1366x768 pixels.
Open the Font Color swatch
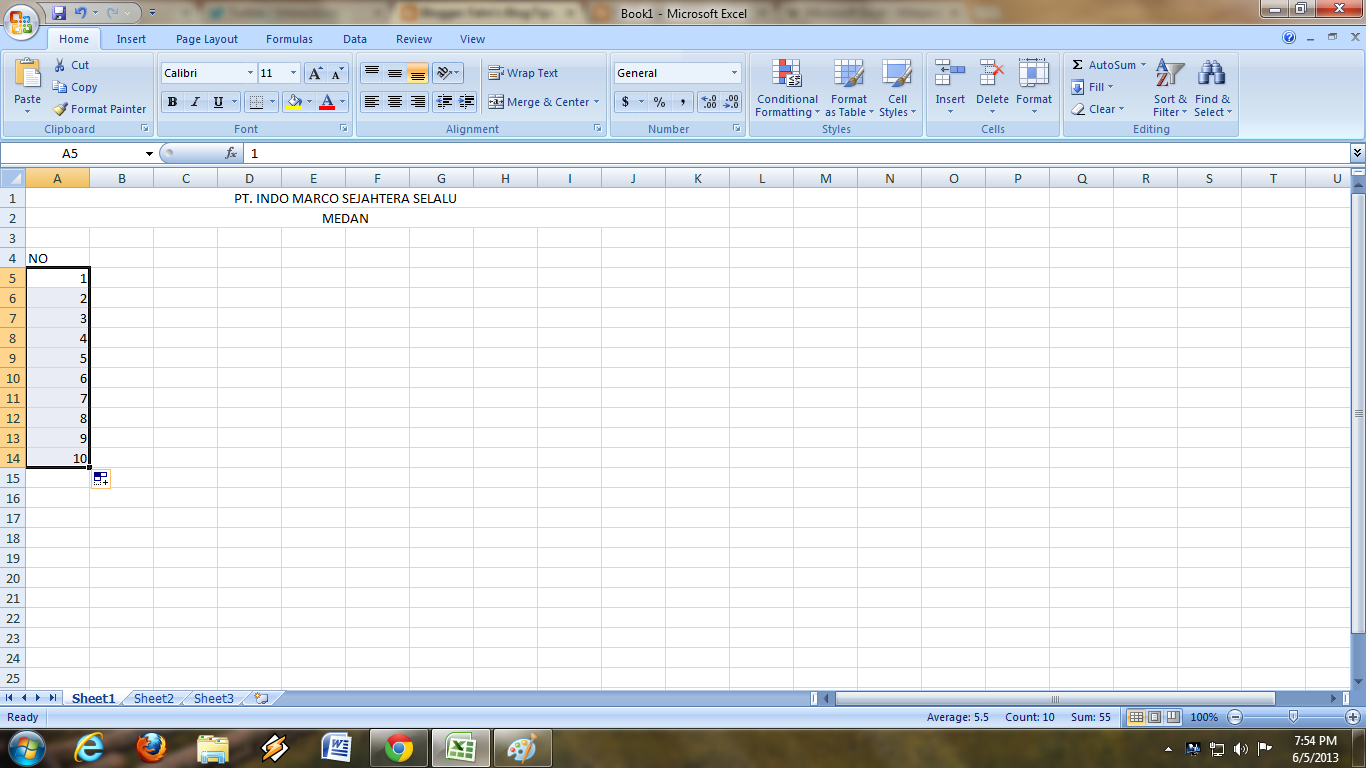pyautogui.click(x=328, y=102)
